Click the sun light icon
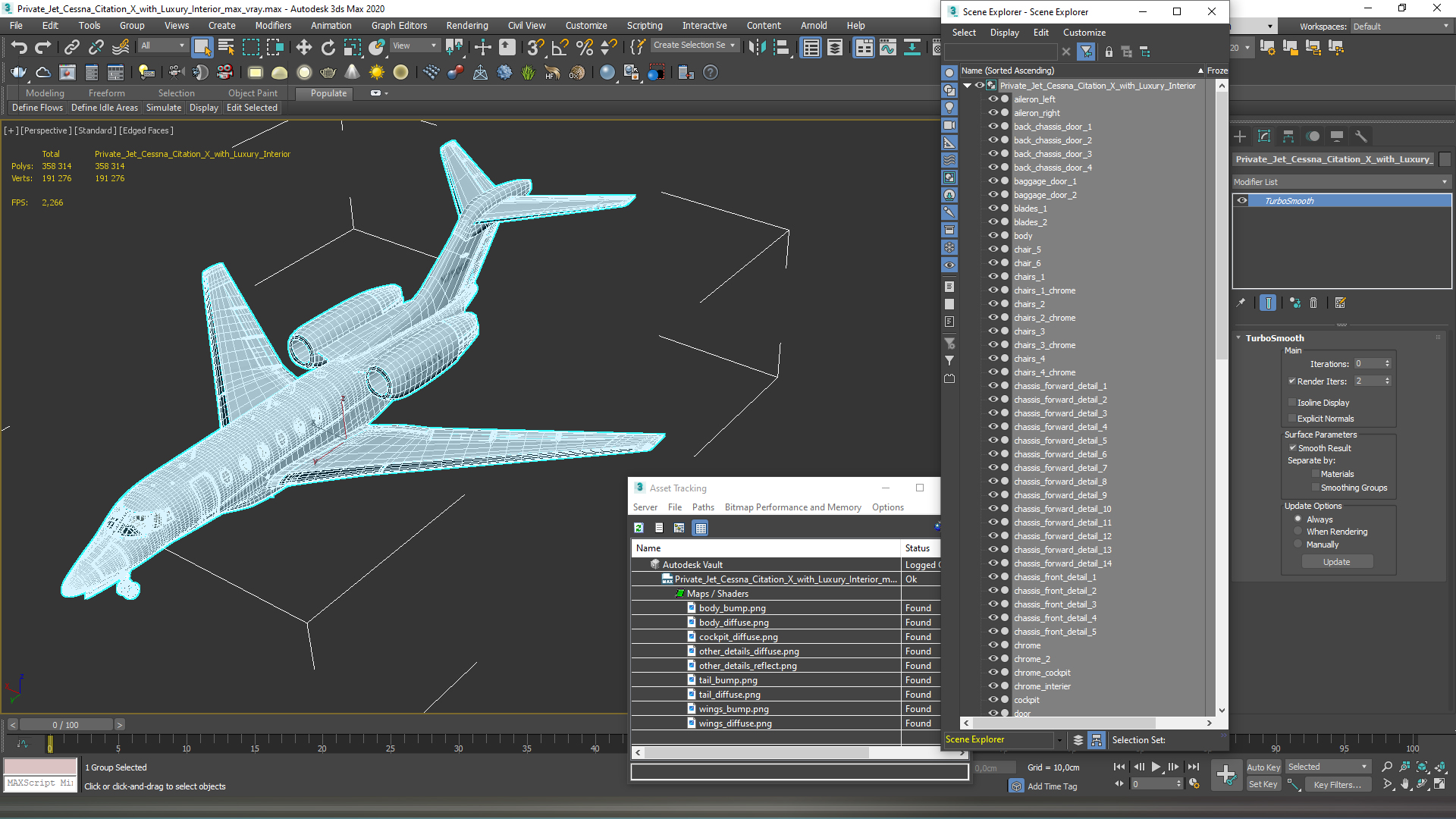Image resolution: width=1456 pixels, height=819 pixels. point(376,72)
